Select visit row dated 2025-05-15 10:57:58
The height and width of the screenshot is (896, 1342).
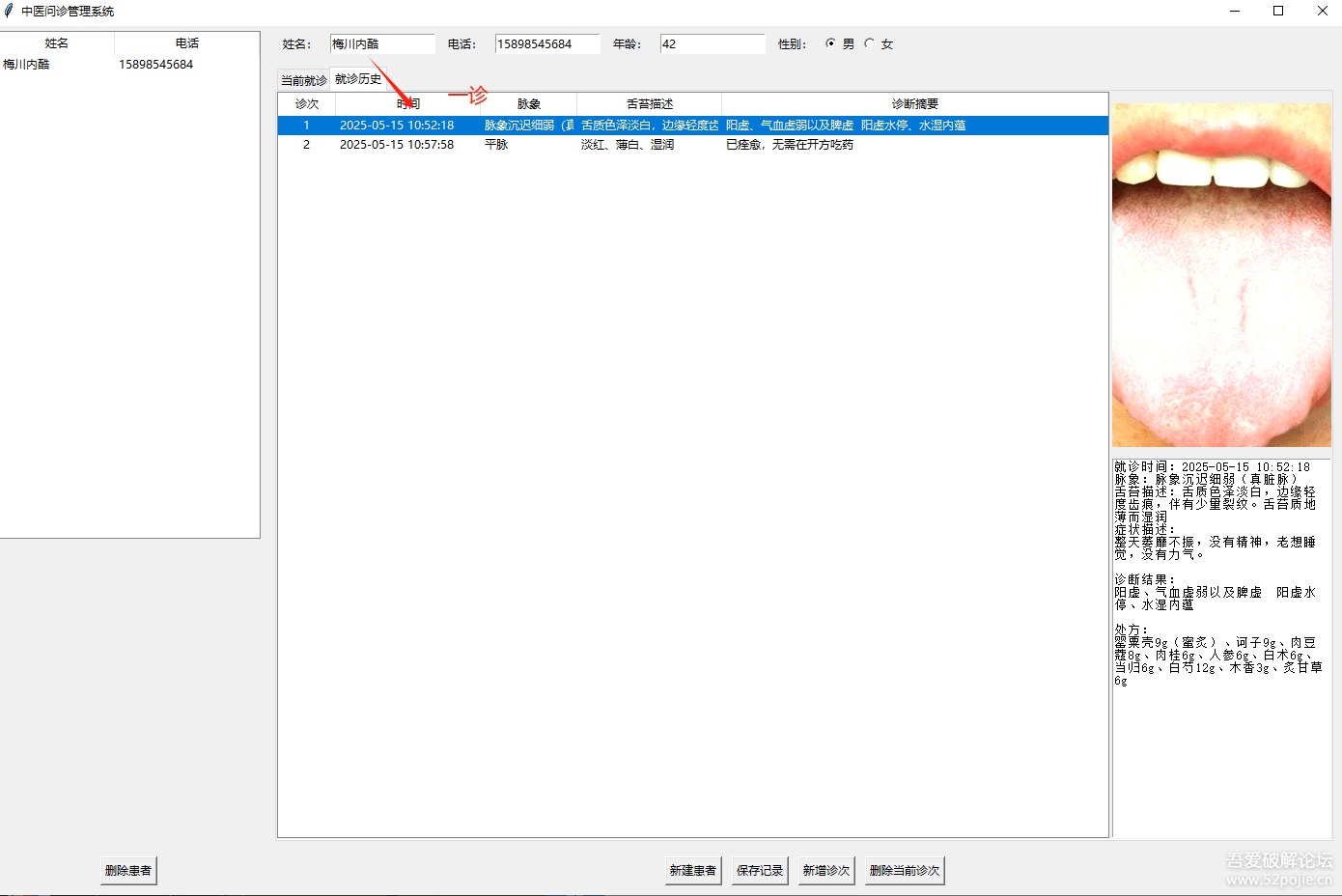(x=693, y=145)
